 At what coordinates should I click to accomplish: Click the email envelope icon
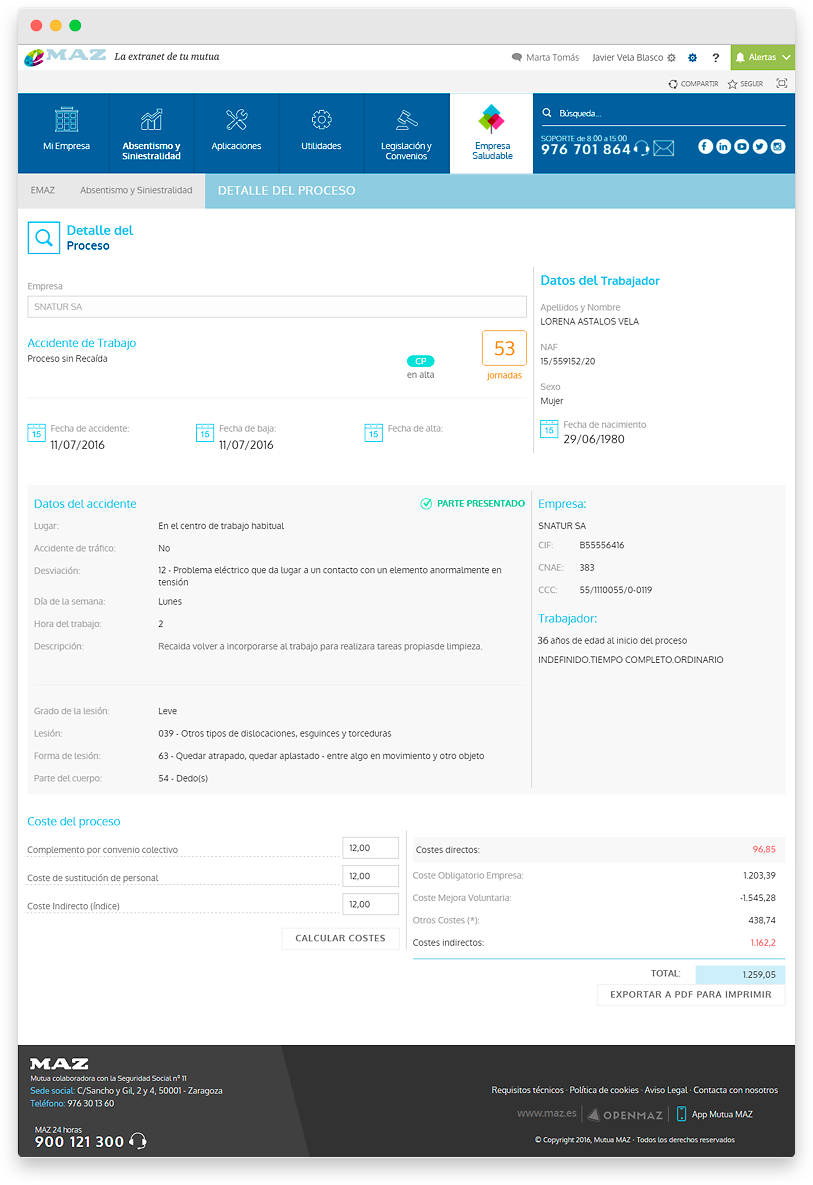tap(664, 148)
